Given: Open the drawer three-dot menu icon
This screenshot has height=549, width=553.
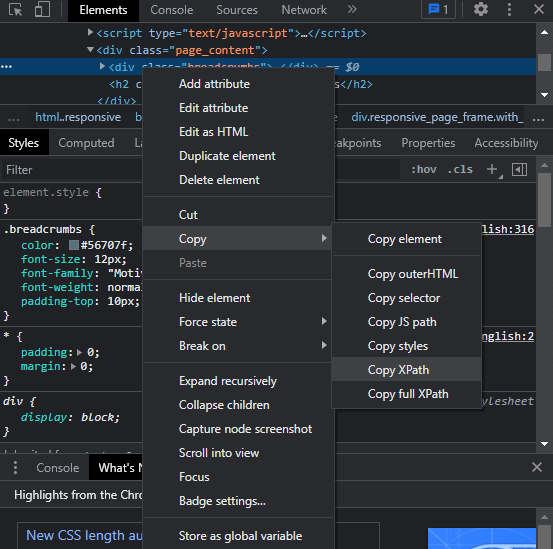Looking at the screenshot, I should (x=15, y=468).
